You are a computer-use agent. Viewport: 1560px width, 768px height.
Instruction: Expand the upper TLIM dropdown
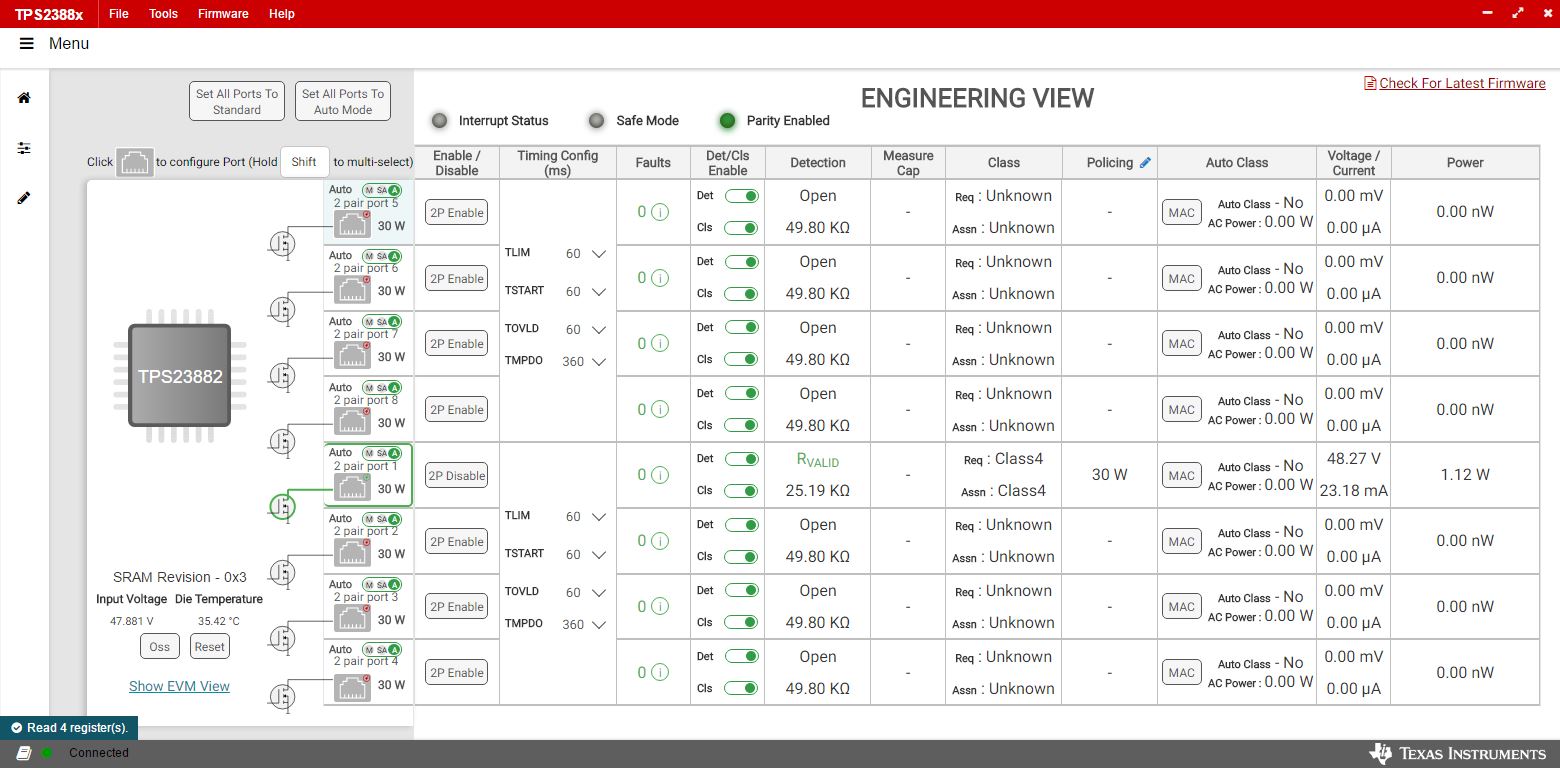(x=598, y=254)
